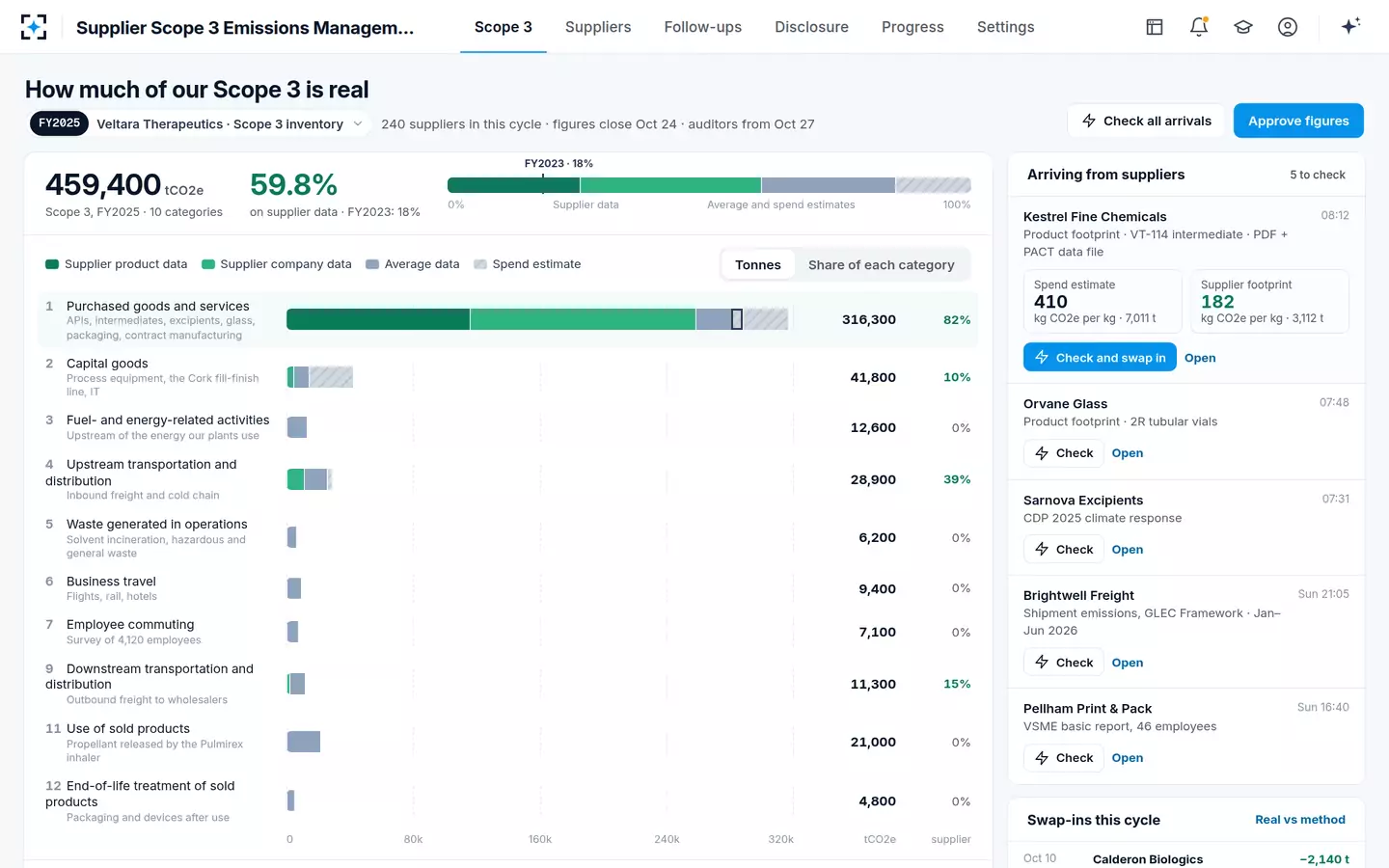Open the Settings tab
Viewport: 1389px width, 868px height.
(x=1006, y=27)
